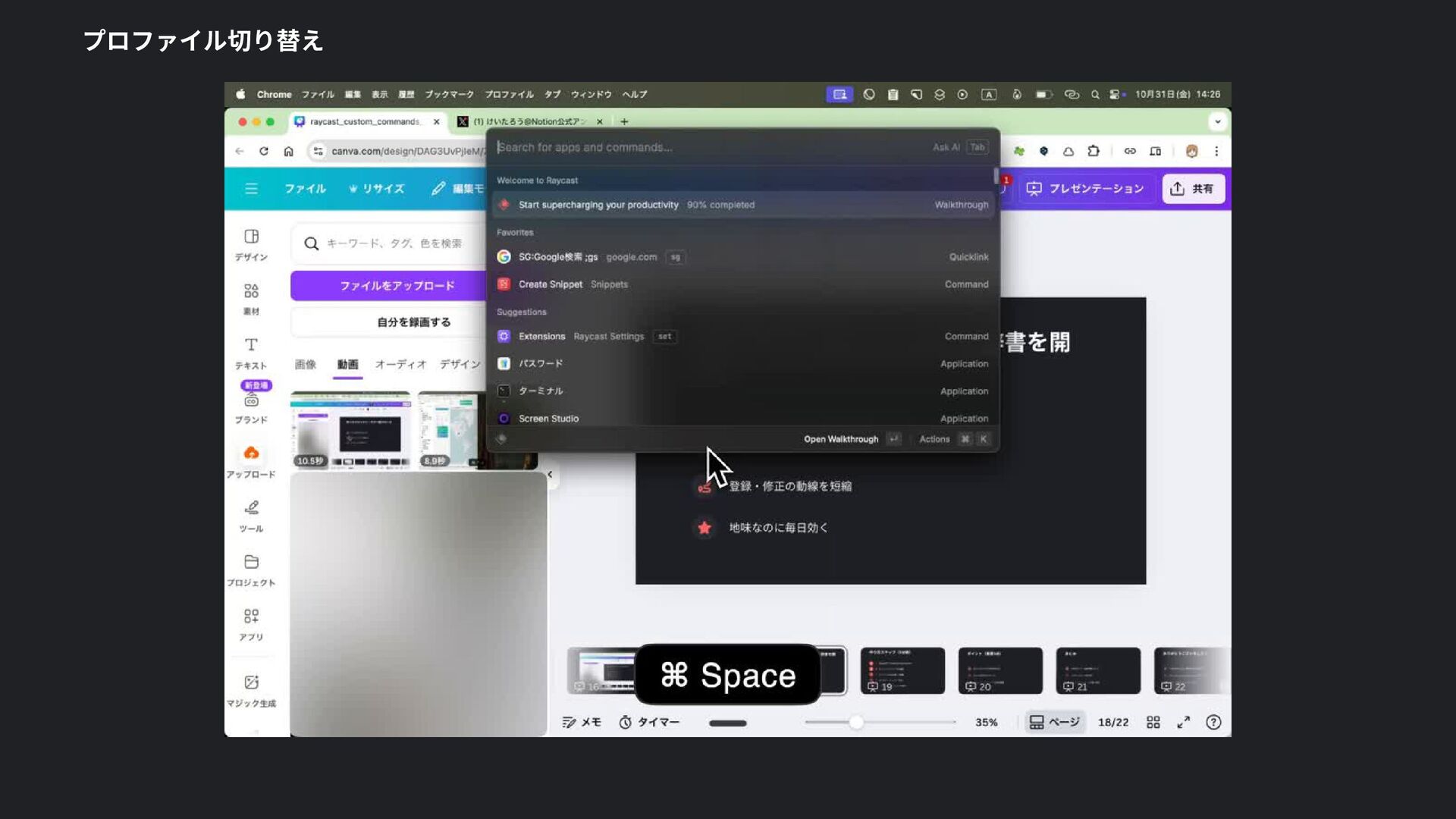This screenshot has width=1456, height=819.
Task: Open the 素材 elements panel
Action: [x=251, y=299]
